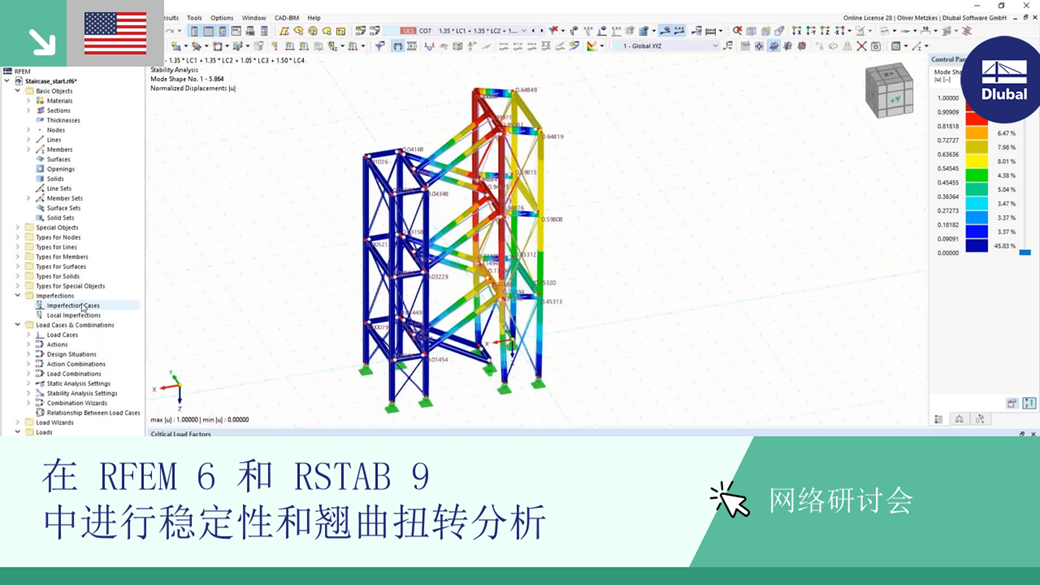Click the red color swatch in legend

[x=976, y=119]
